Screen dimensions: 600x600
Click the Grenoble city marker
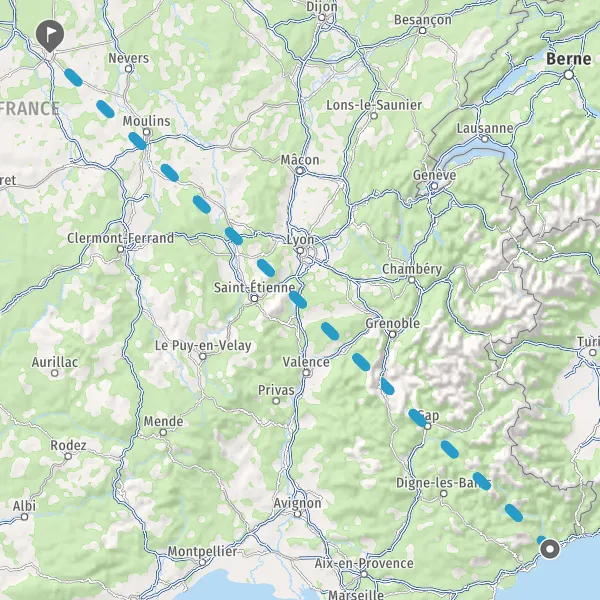[392, 334]
